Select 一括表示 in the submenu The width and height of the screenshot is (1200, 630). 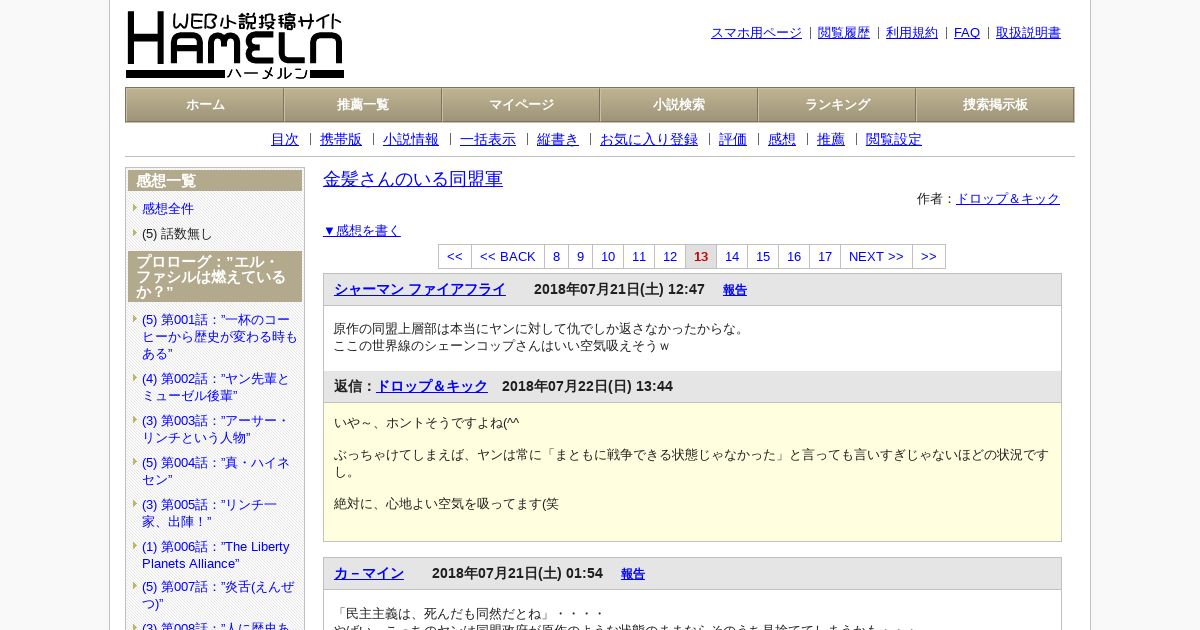[x=488, y=140]
